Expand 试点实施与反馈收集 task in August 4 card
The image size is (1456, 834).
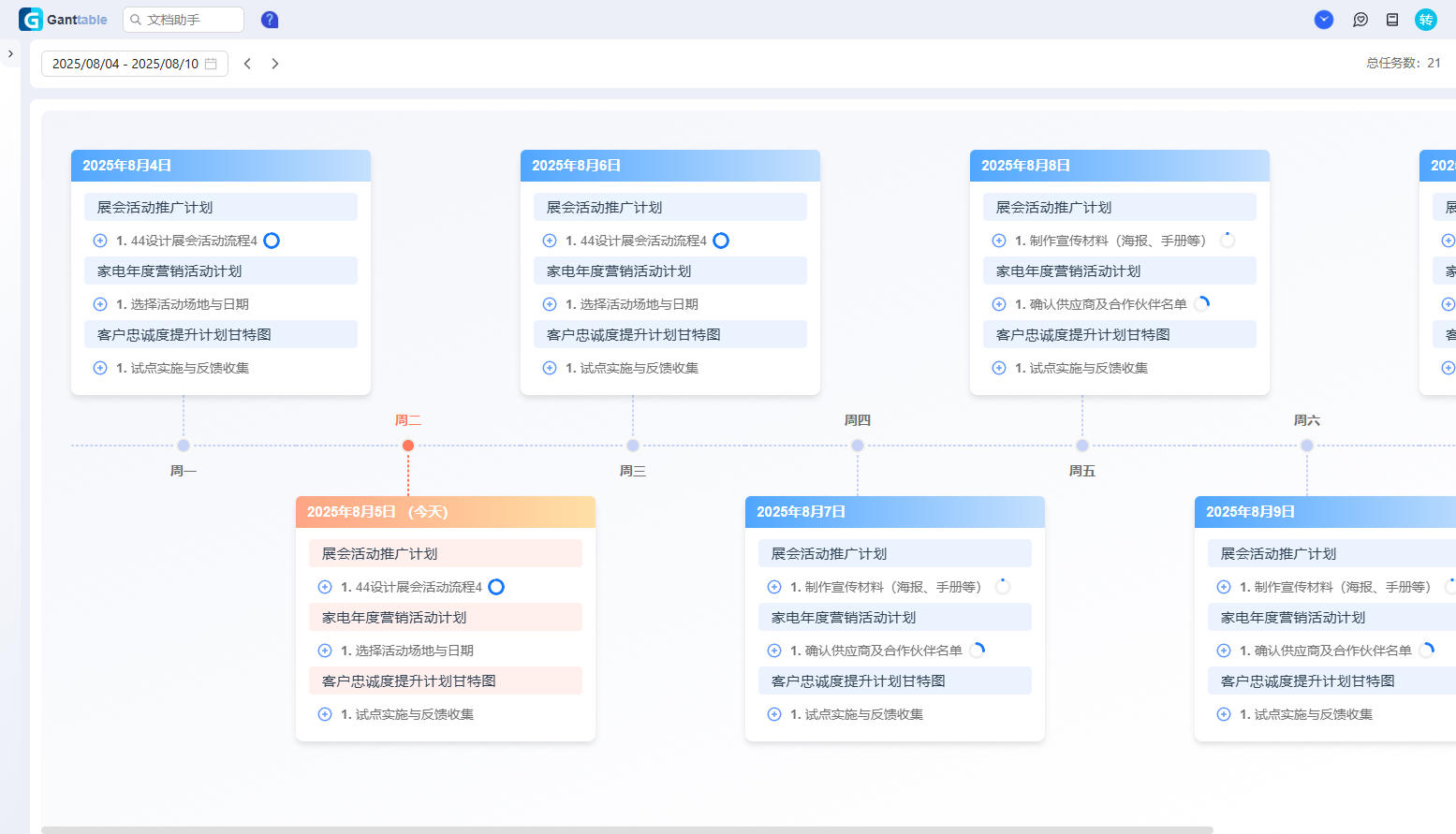(x=100, y=368)
